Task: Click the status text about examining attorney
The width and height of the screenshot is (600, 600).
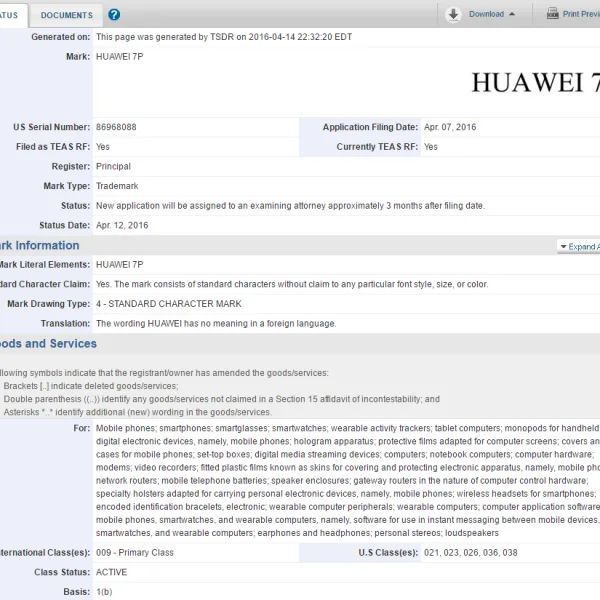Action: click(x=290, y=205)
